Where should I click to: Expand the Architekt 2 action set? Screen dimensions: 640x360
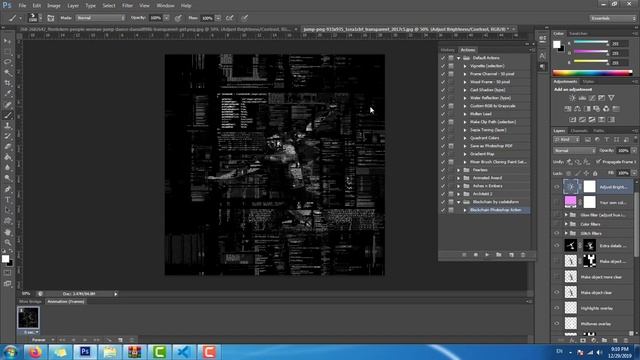point(458,194)
